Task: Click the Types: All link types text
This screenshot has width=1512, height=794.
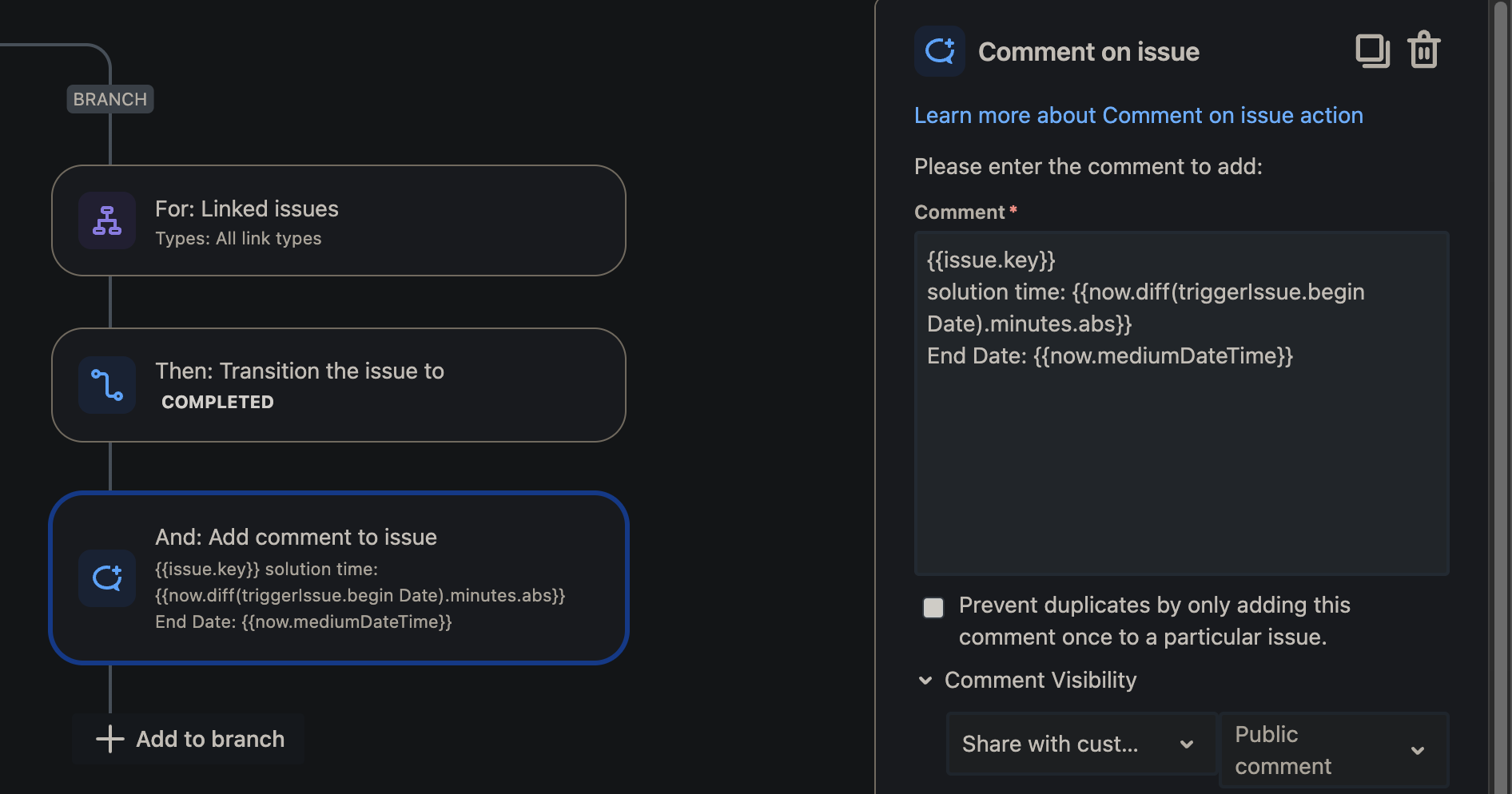Action: click(238, 239)
